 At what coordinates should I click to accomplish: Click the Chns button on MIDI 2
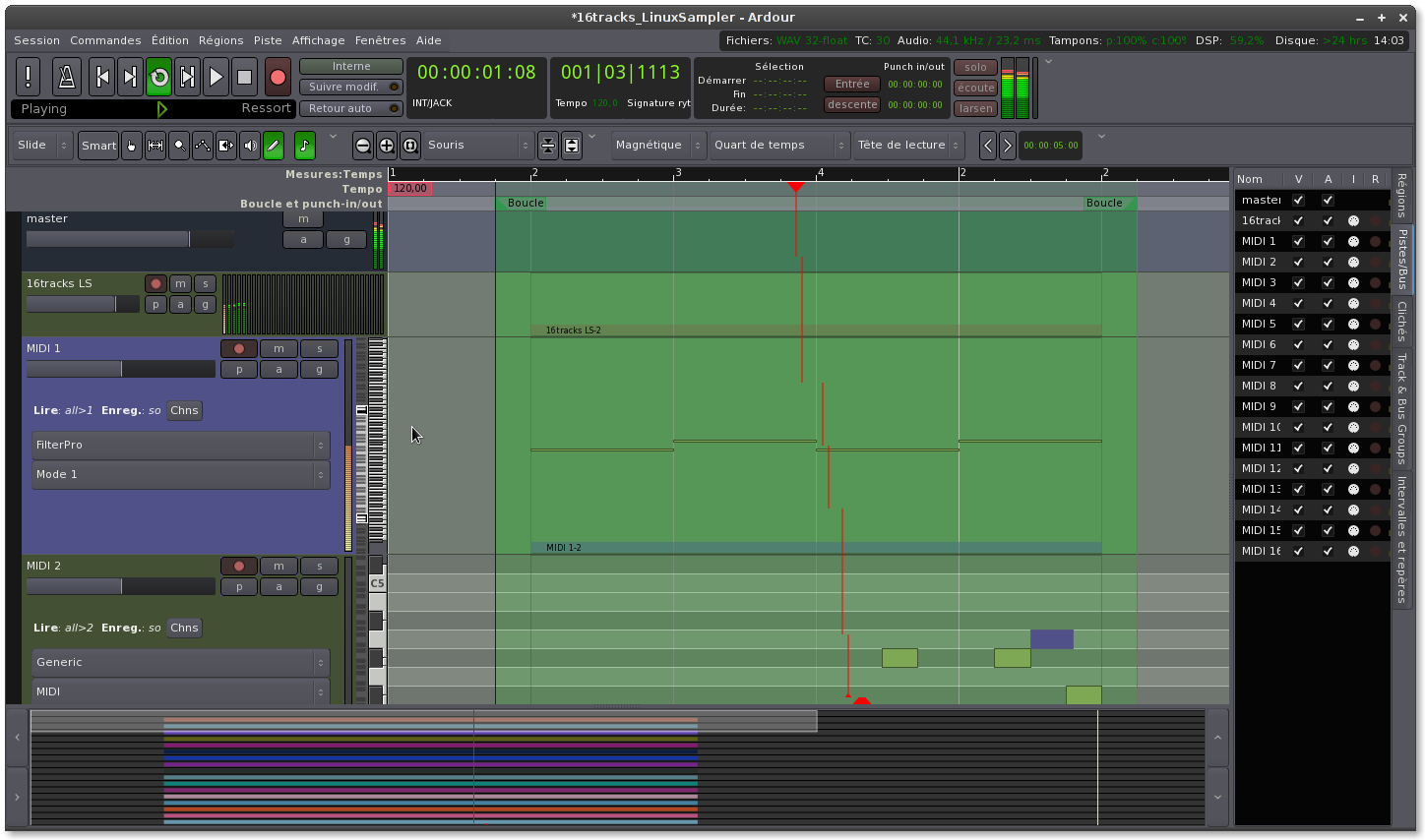(184, 628)
